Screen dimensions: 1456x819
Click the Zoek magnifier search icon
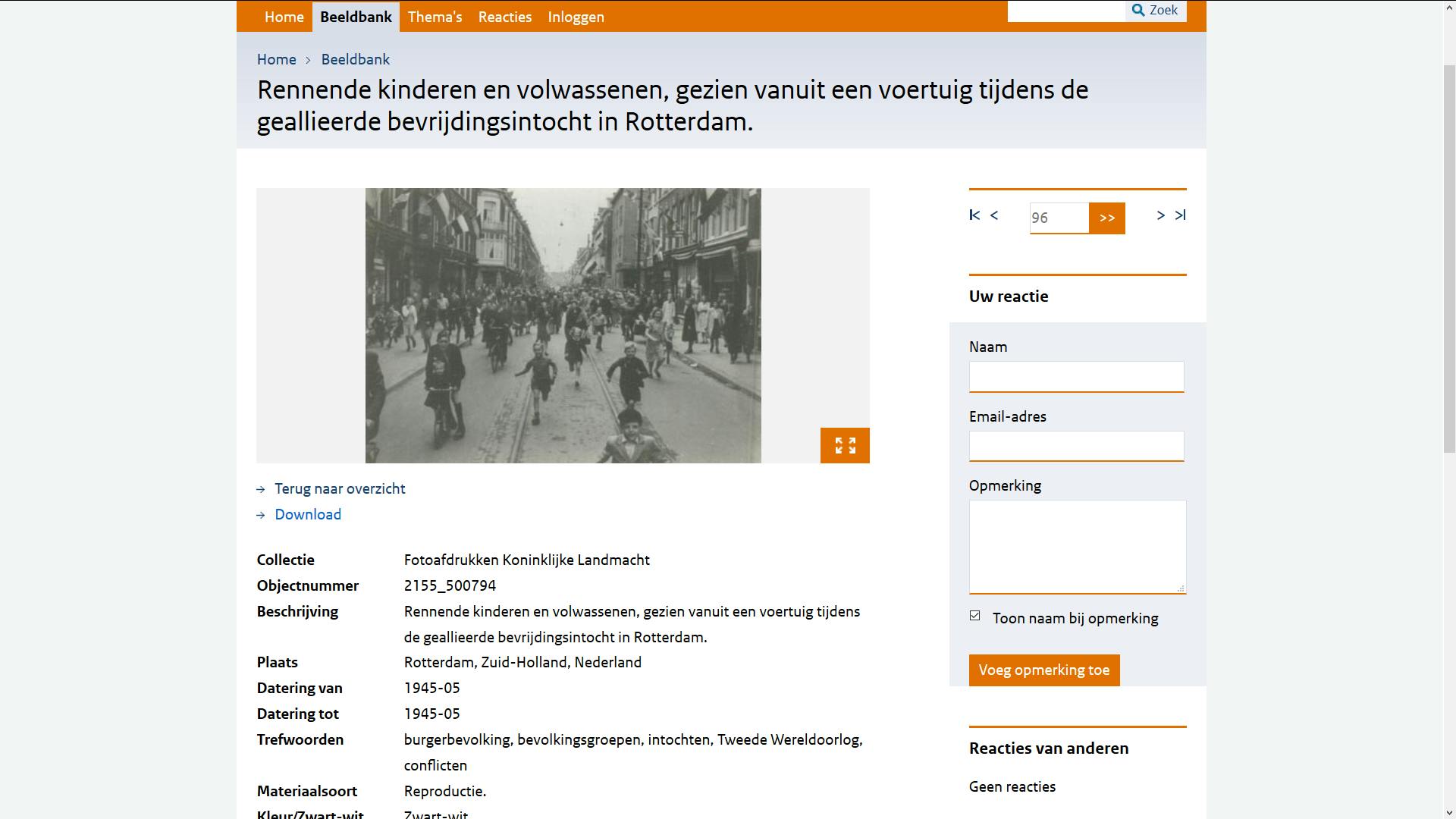click(1138, 10)
